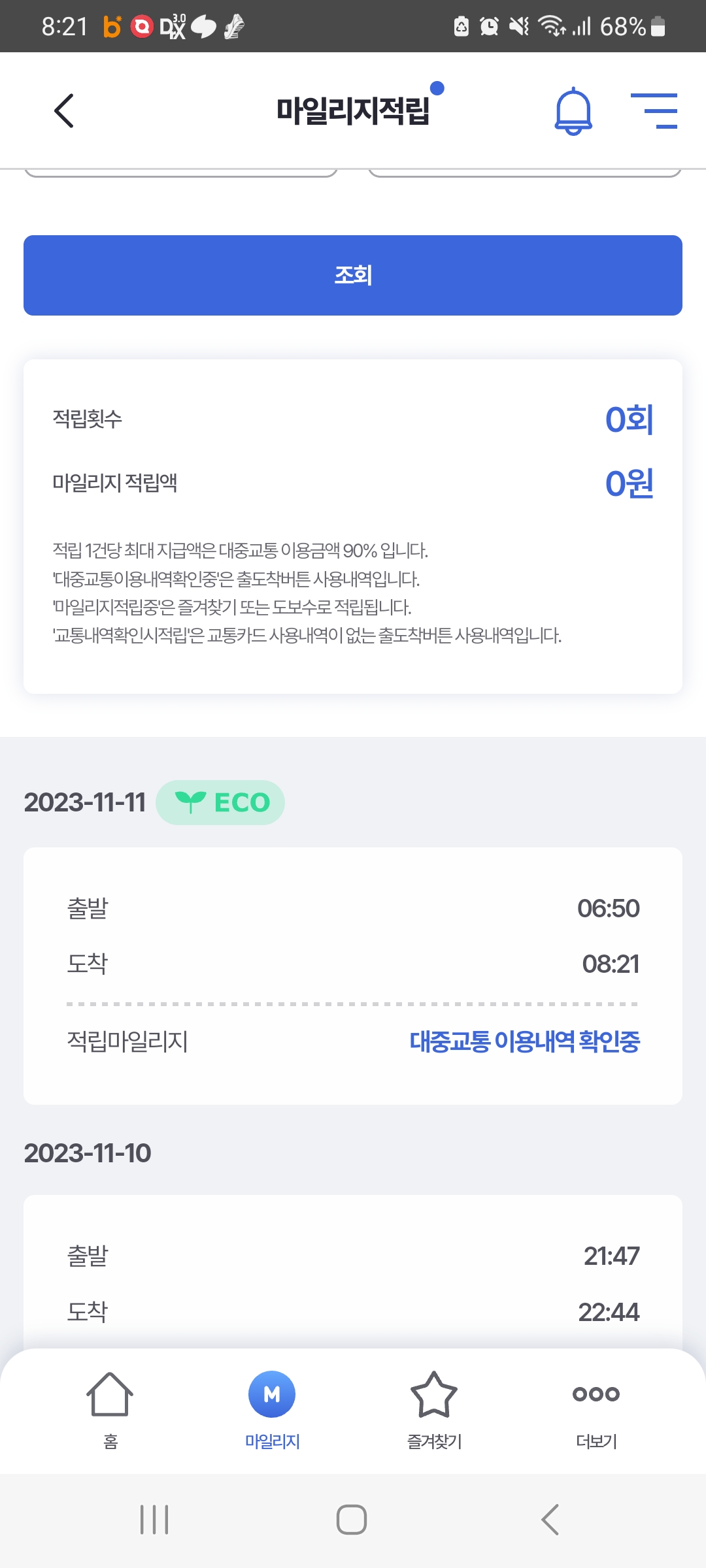
Task: Open the 2023-11-10 trip card
Action: coord(353,1274)
